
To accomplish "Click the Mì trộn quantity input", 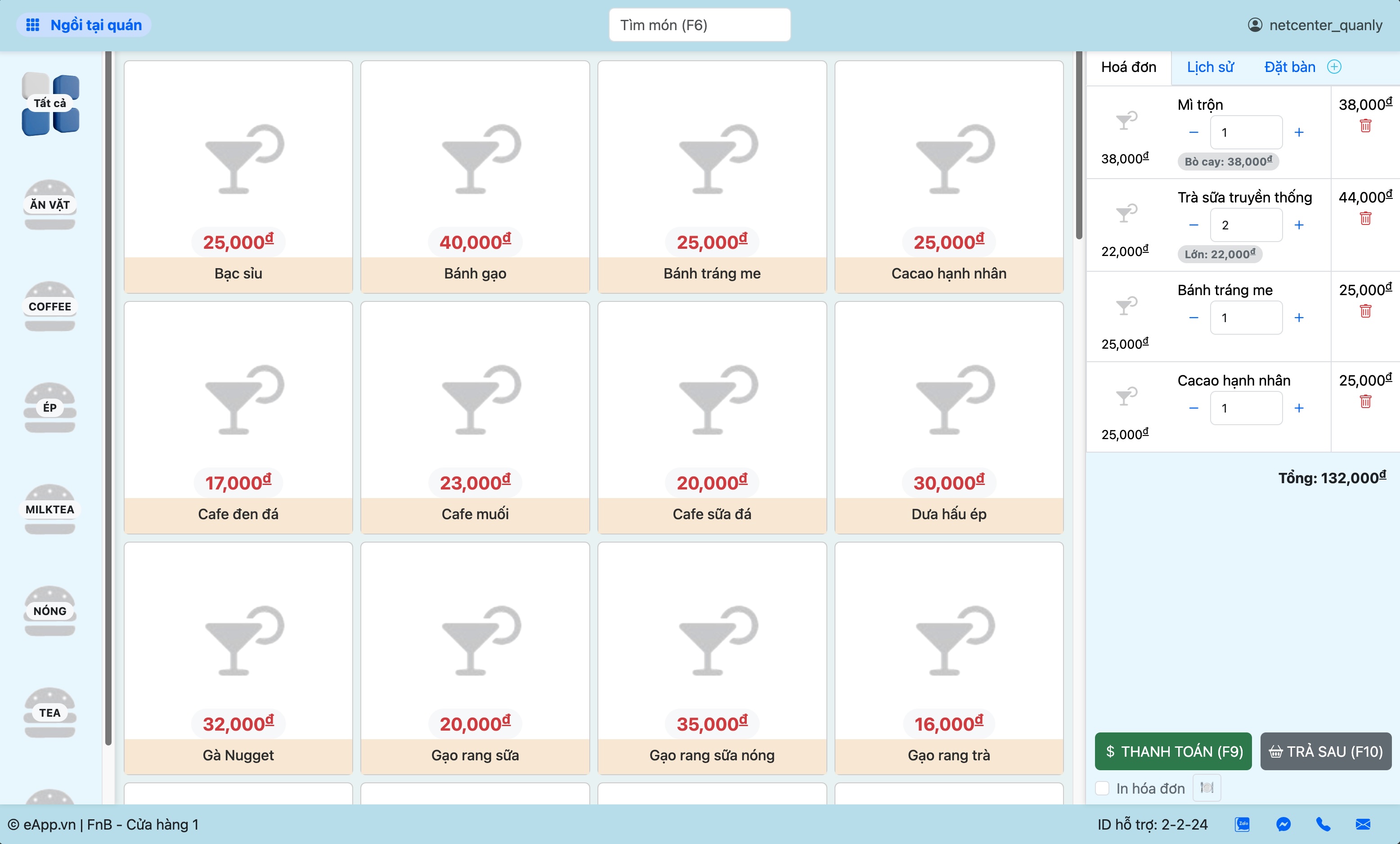I will click(x=1246, y=132).
